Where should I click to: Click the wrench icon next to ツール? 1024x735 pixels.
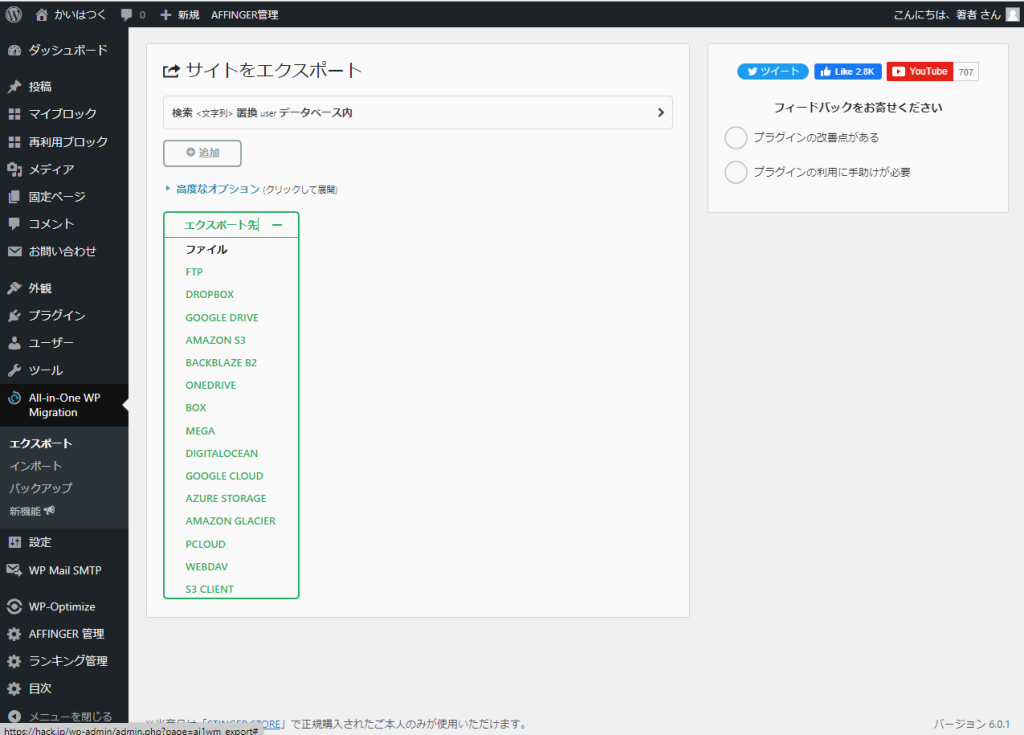pyautogui.click(x=14, y=370)
